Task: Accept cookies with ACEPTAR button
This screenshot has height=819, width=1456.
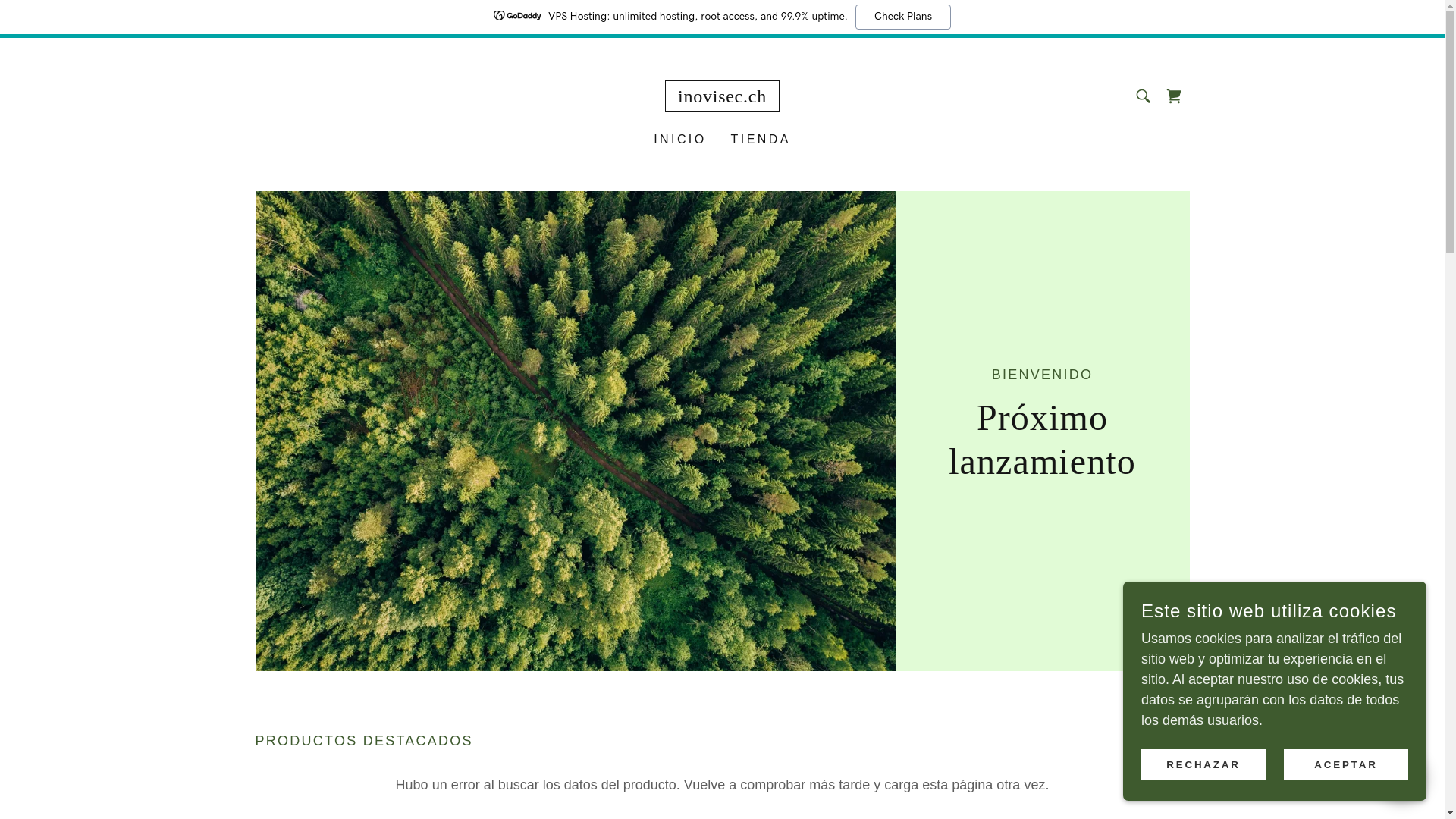Action: [x=1345, y=764]
